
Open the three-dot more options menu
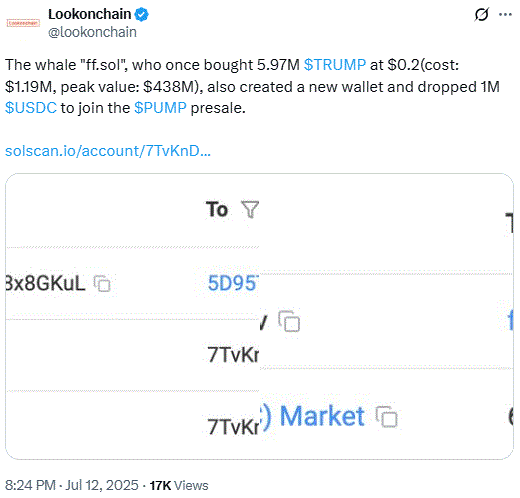[x=505, y=14]
